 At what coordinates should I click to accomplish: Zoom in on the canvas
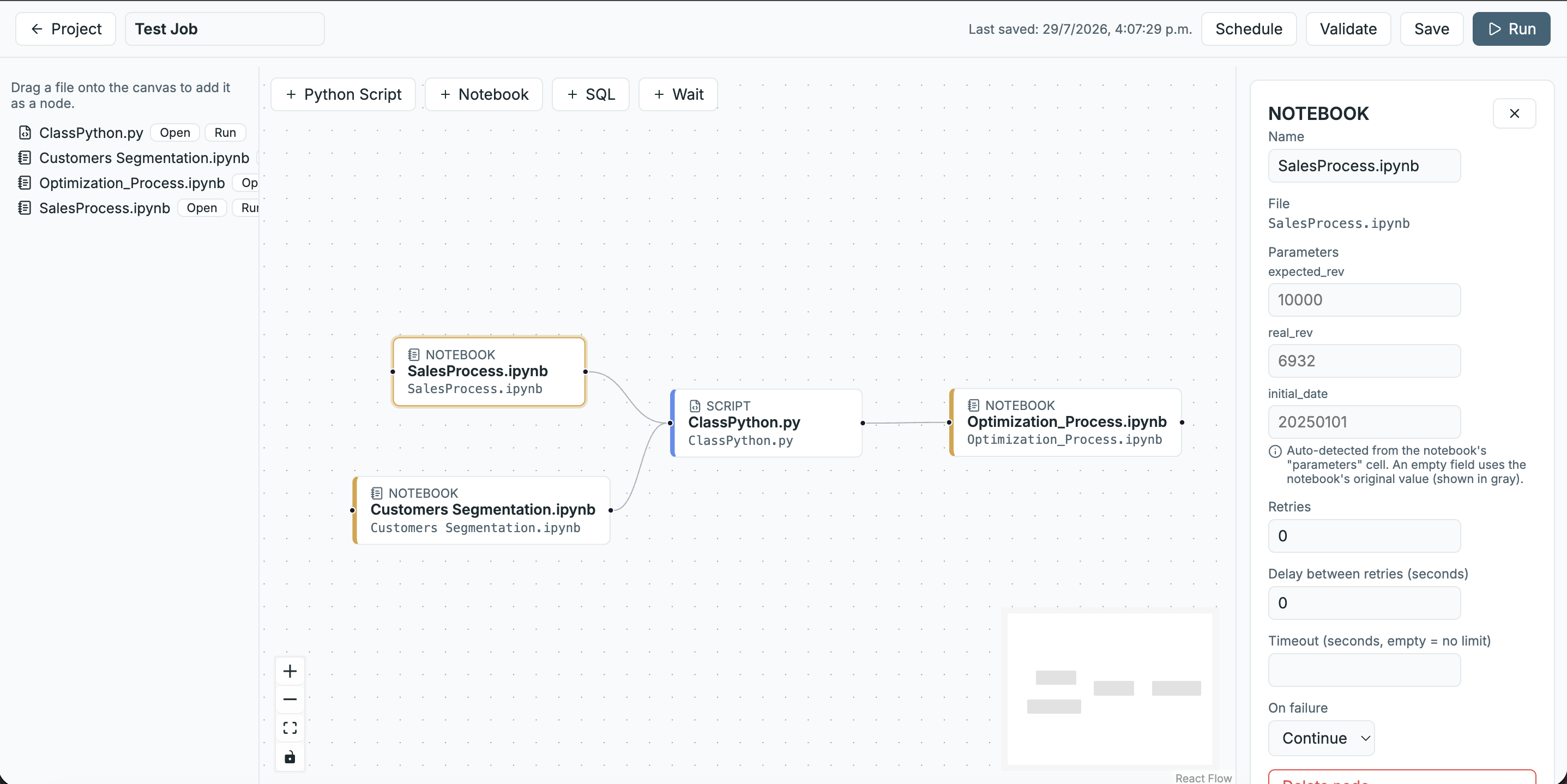click(x=290, y=671)
